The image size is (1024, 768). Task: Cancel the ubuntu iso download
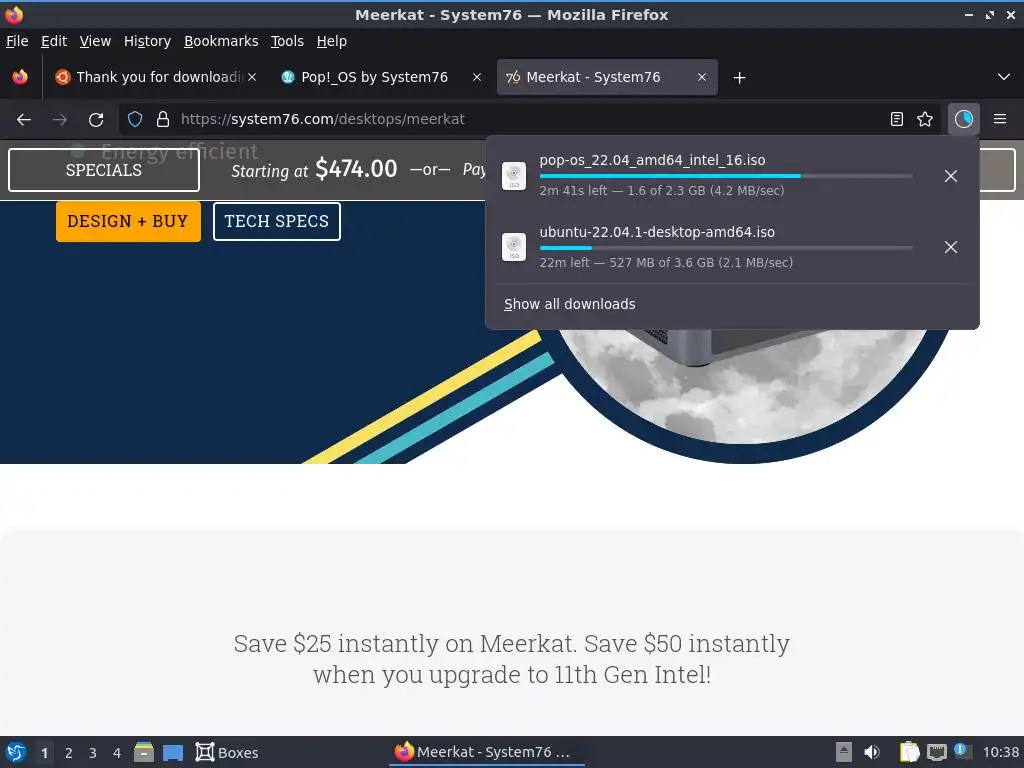pos(951,247)
